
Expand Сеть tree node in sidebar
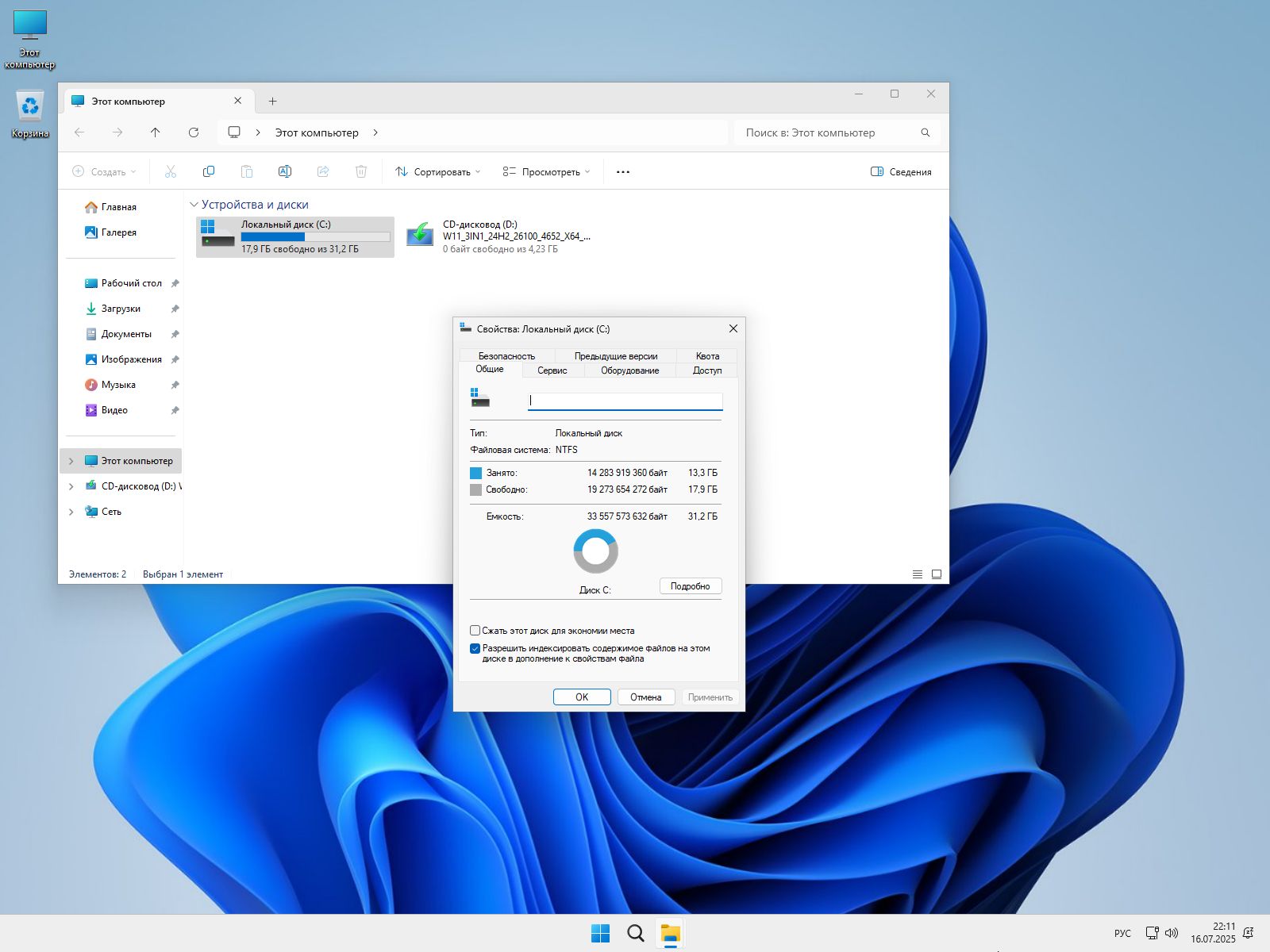[71, 512]
